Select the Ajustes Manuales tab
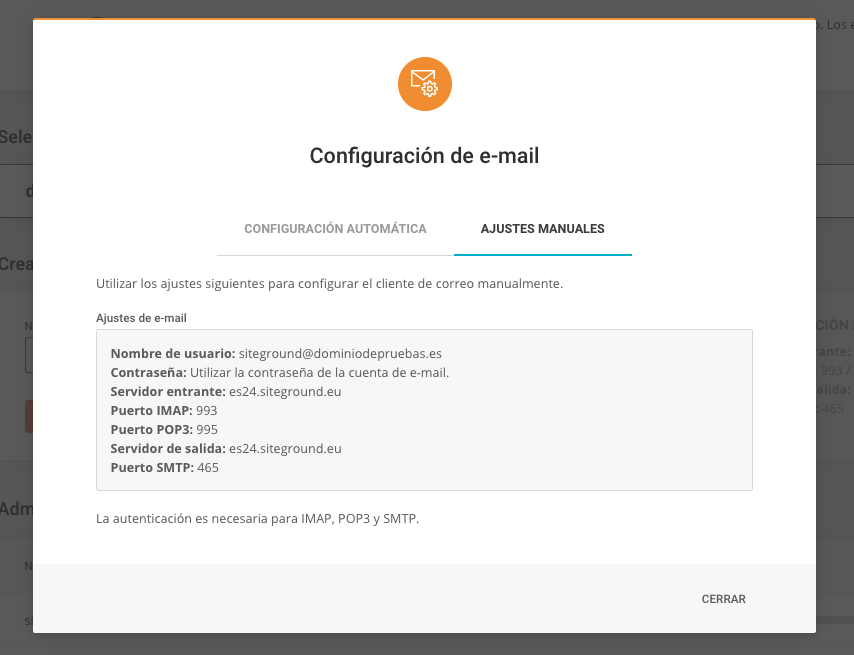 coord(542,229)
